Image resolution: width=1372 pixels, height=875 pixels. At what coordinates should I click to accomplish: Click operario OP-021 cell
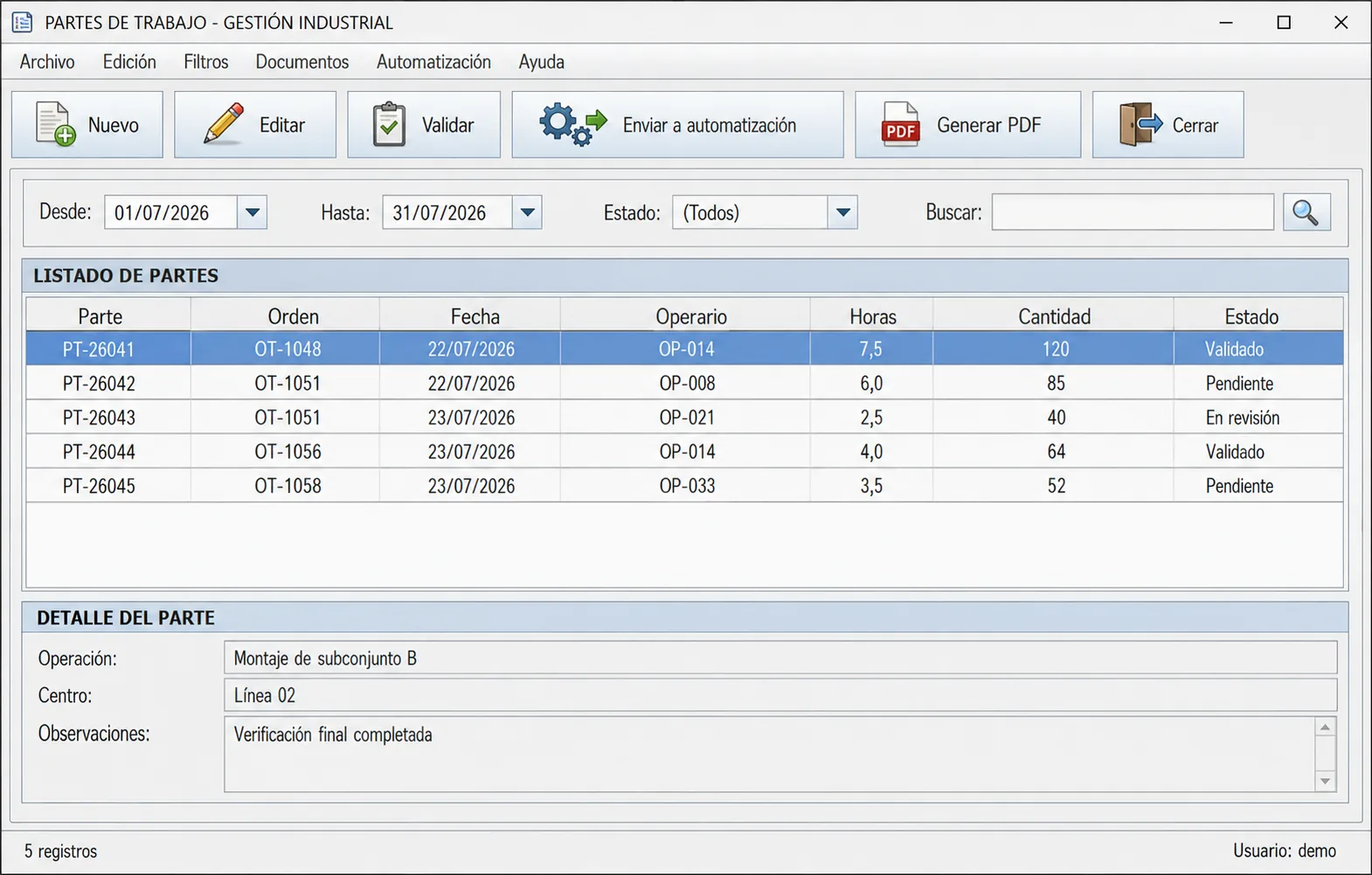click(x=687, y=417)
